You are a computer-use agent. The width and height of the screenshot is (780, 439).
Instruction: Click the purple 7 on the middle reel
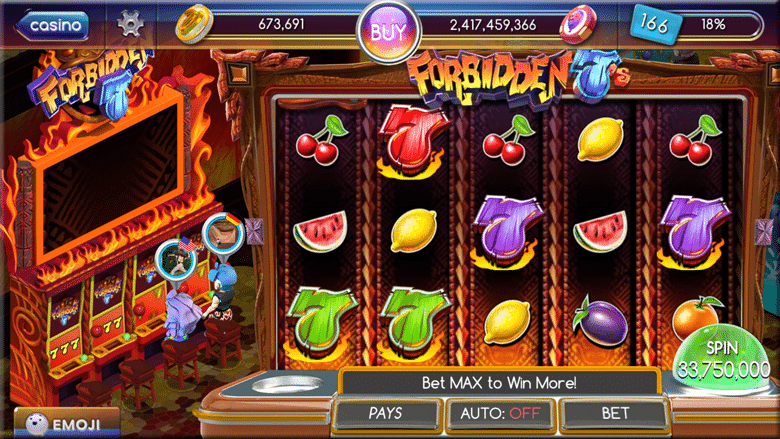[x=506, y=230]
